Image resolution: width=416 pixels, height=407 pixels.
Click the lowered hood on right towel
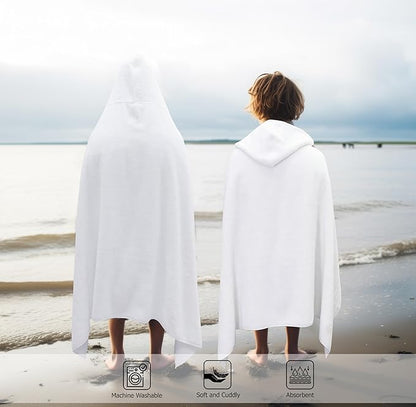[x=275, y=143]
